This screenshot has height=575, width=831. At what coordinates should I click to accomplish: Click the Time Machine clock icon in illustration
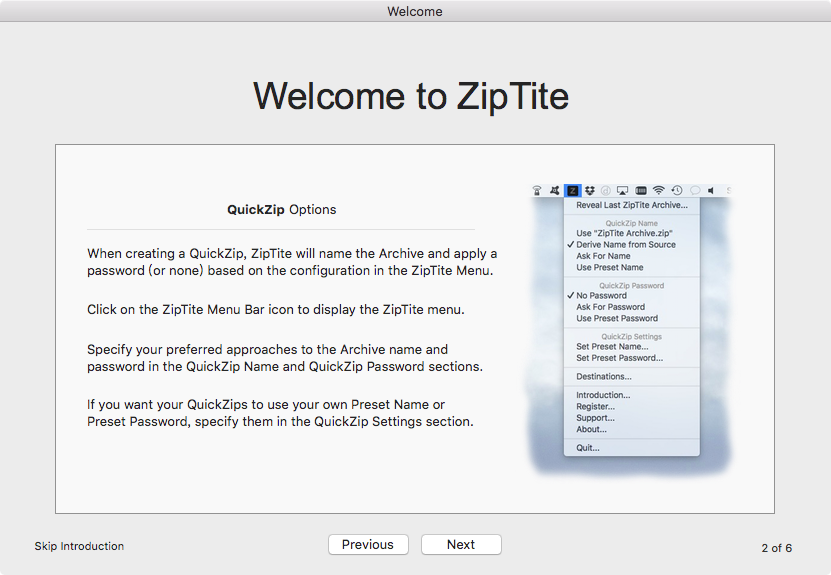[677, 190]
